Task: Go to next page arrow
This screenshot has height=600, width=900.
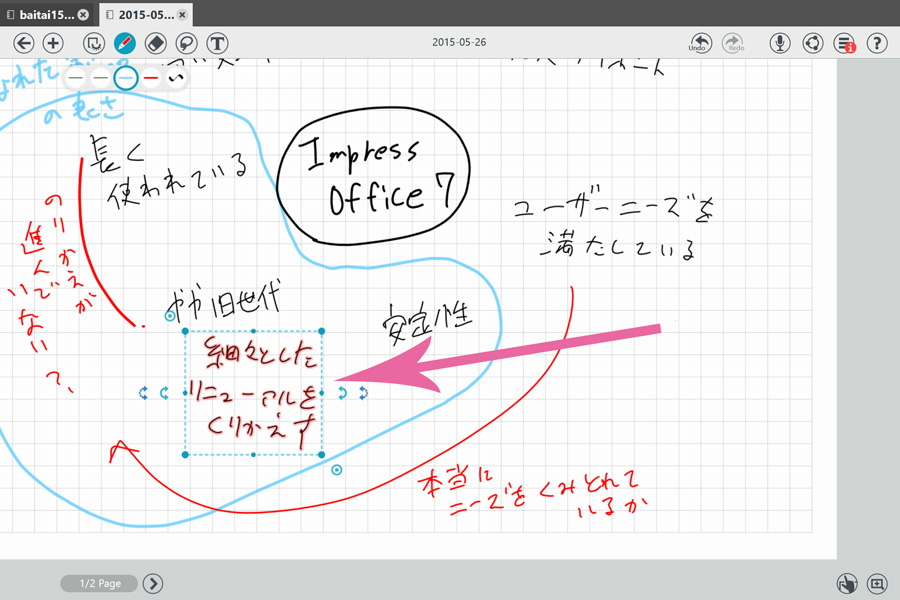Action: (x=152, y=584)
